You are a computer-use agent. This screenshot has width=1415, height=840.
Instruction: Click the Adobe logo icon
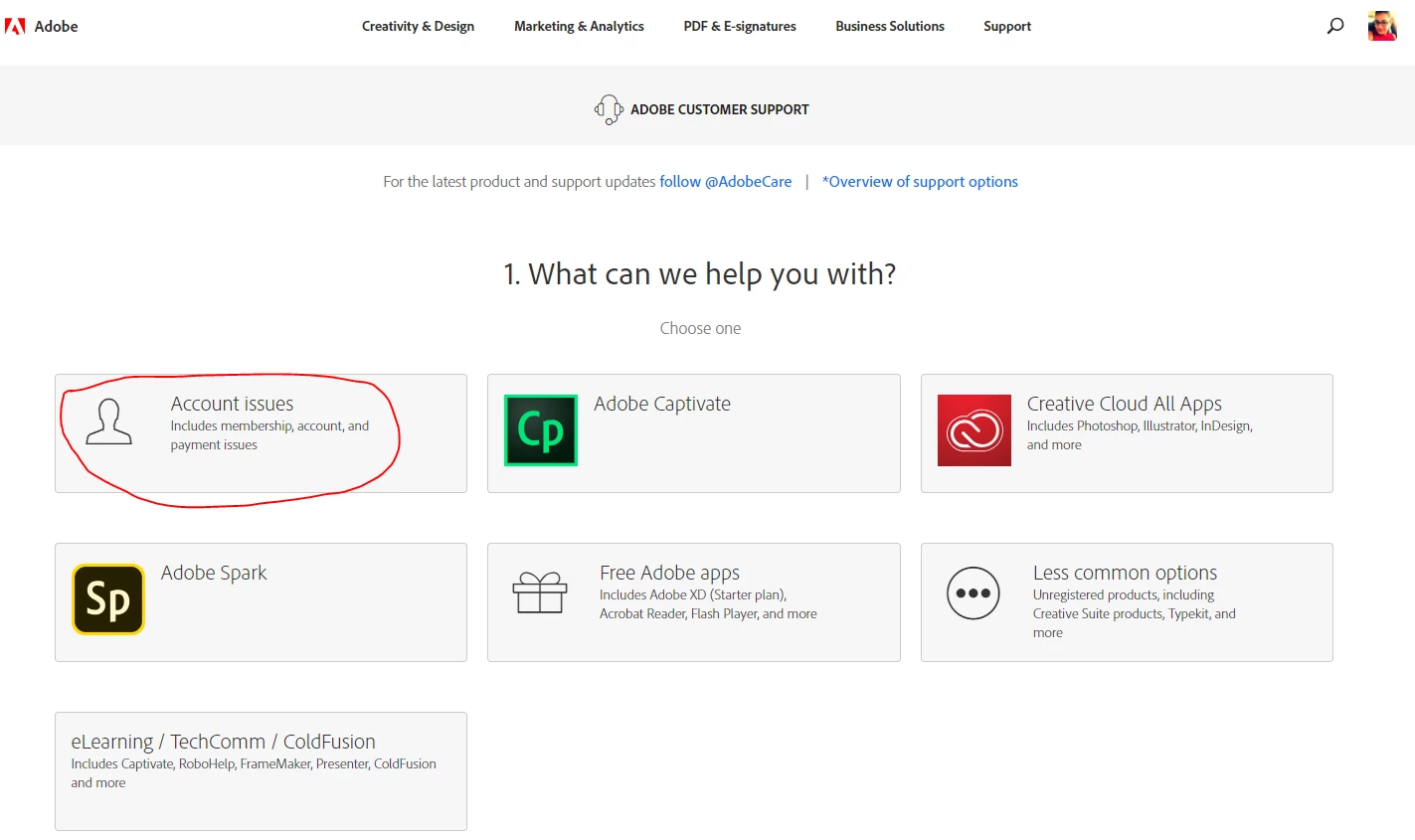15,27
